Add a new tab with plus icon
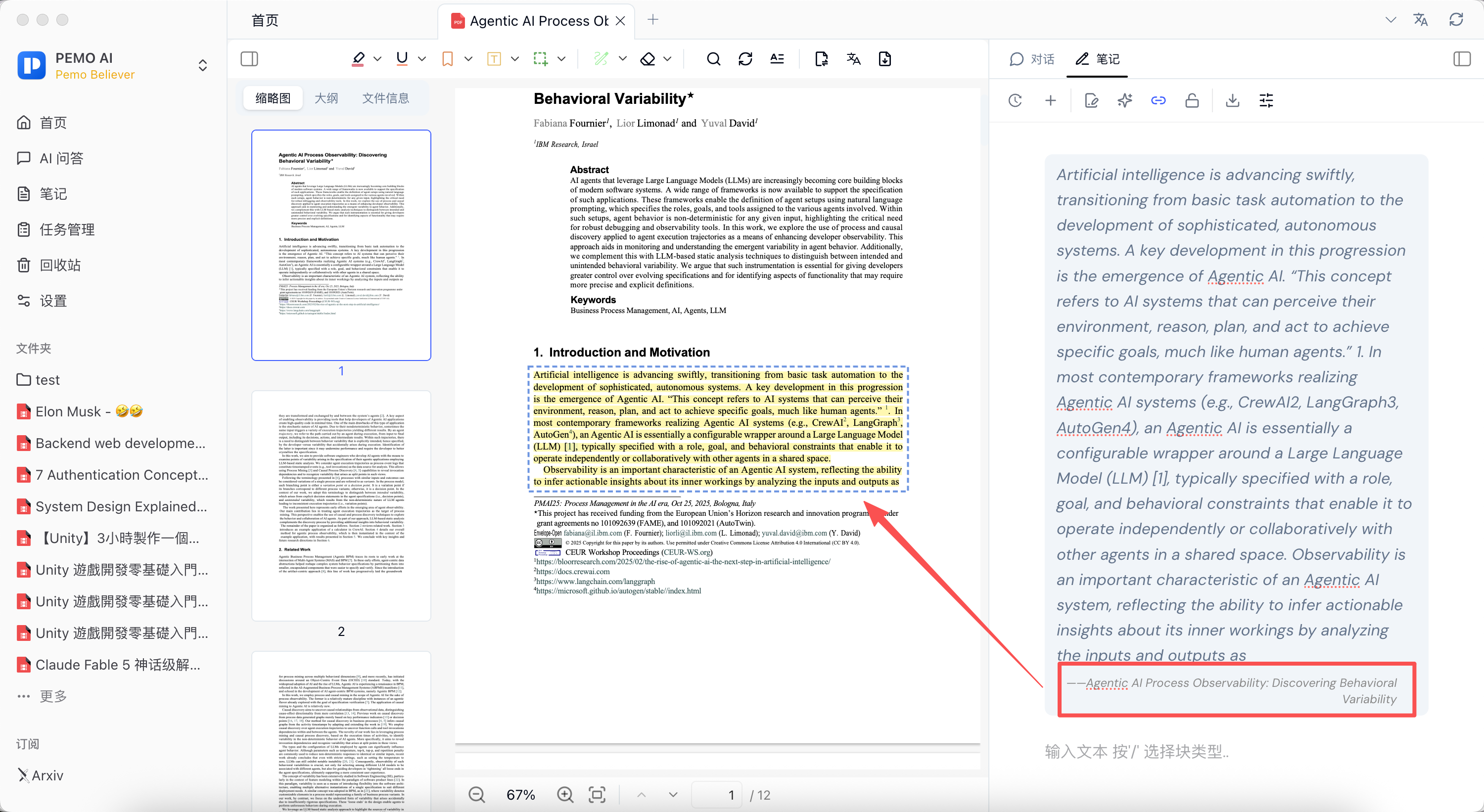The image size is (1484, 812). point(652,20)
